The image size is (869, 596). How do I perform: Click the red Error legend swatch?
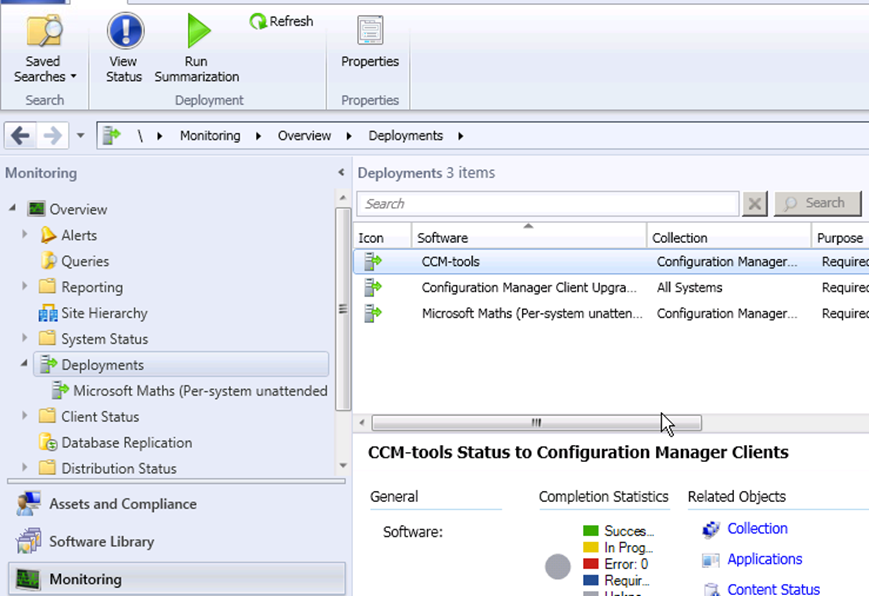tap(591, 564)
